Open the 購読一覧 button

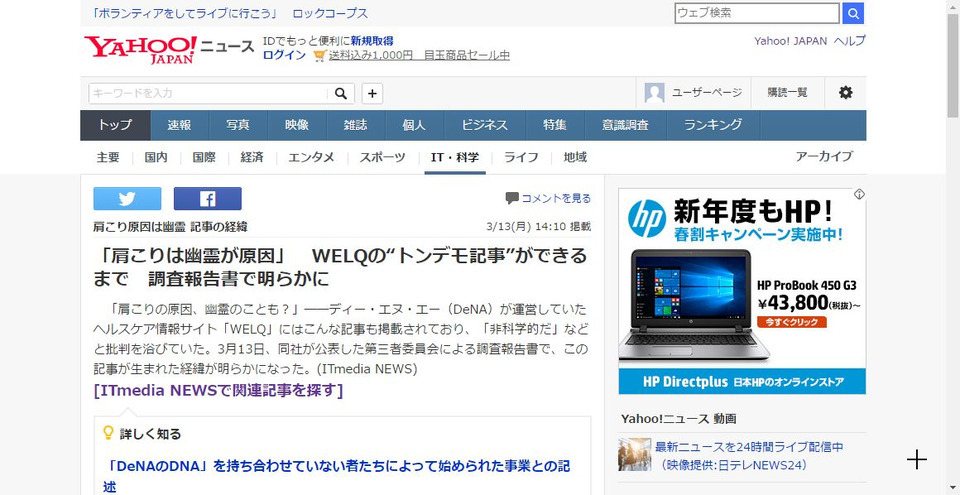787,93
